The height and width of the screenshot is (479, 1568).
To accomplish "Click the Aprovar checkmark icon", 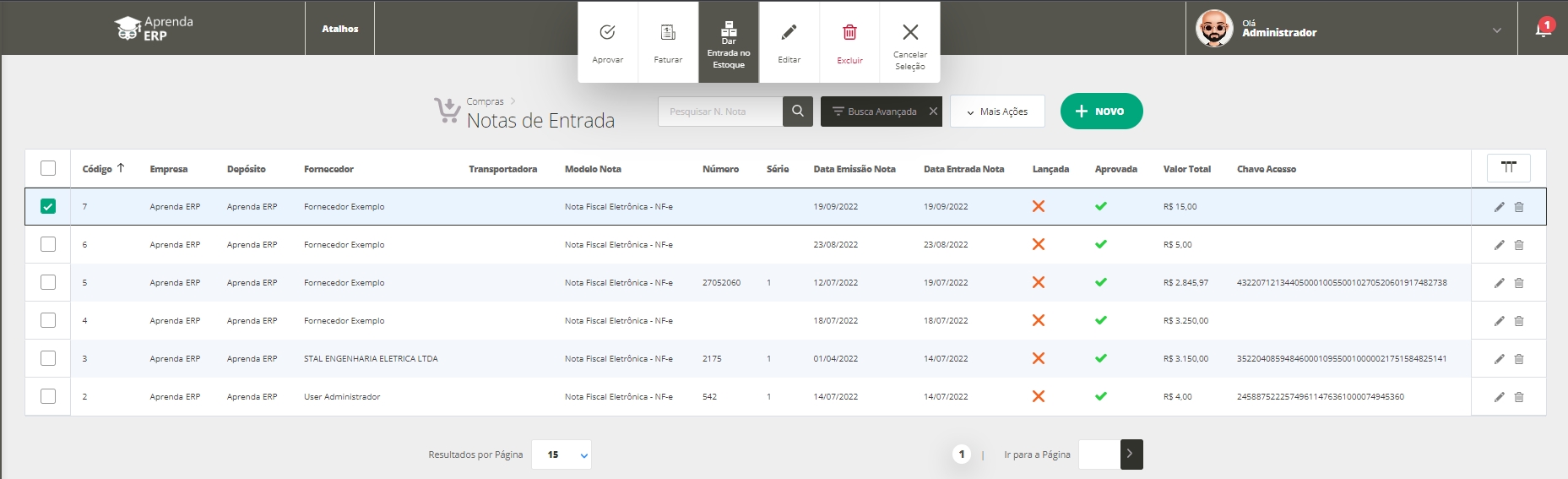I will tap(607, 34).
